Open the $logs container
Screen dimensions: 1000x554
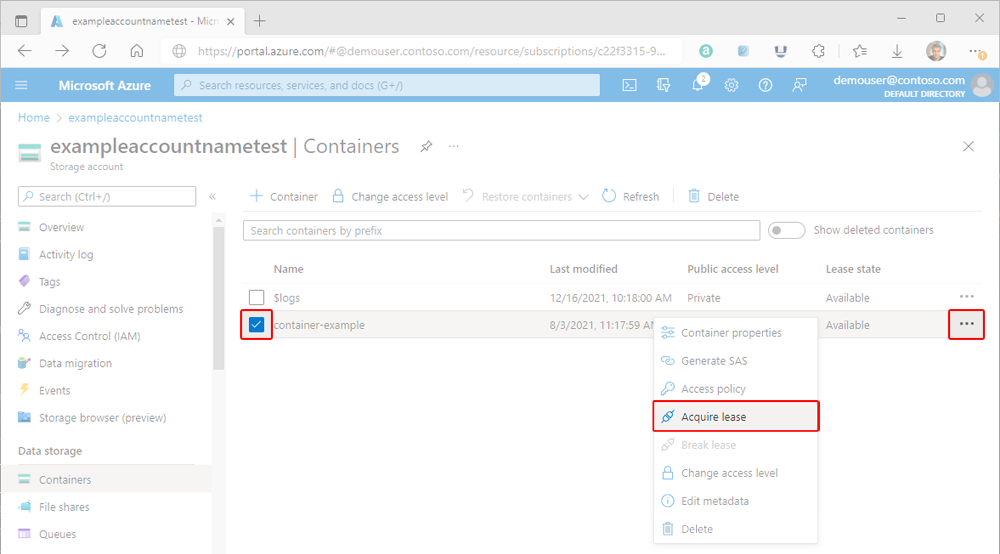(286, 298)
